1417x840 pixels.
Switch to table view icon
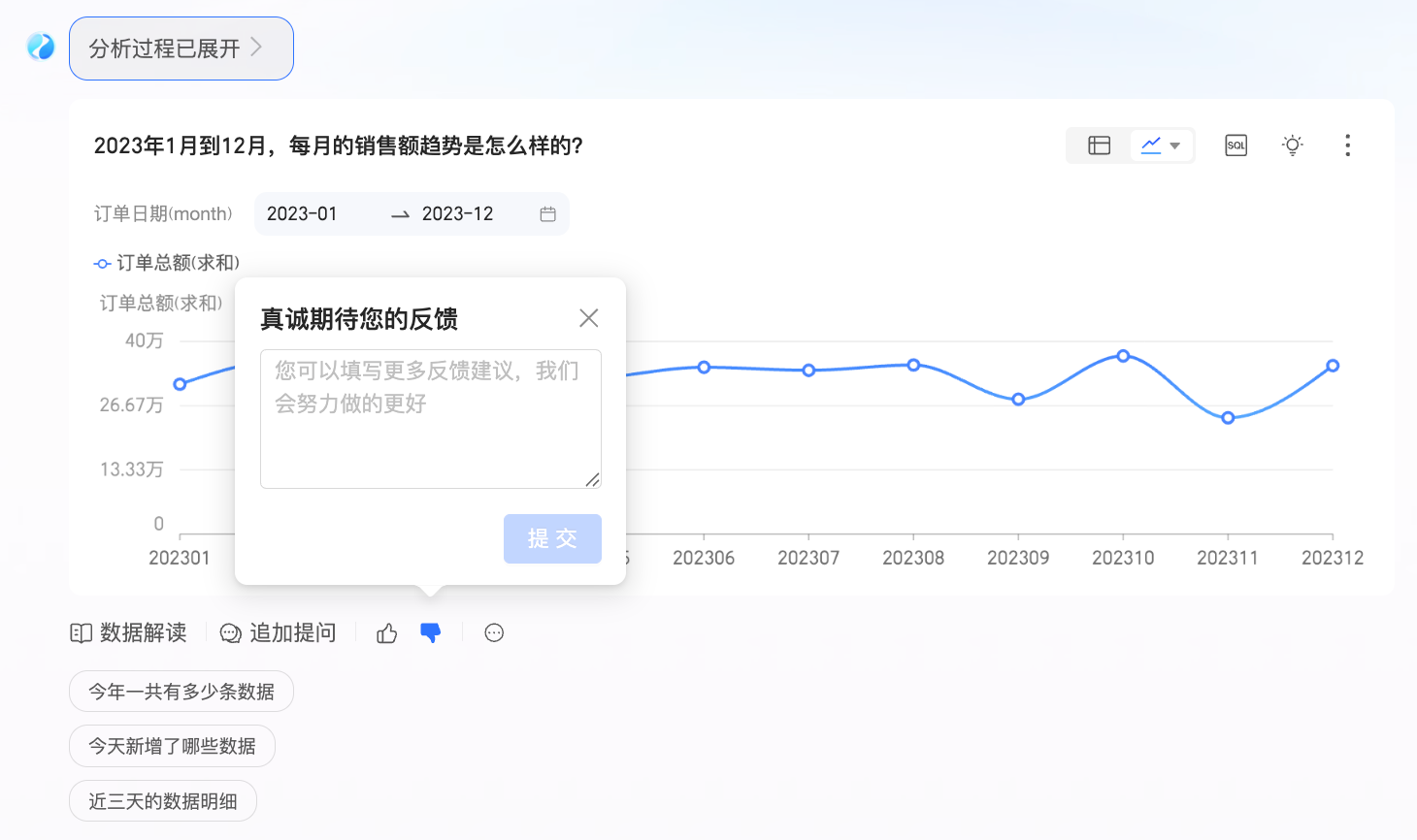pos(1099,145)
